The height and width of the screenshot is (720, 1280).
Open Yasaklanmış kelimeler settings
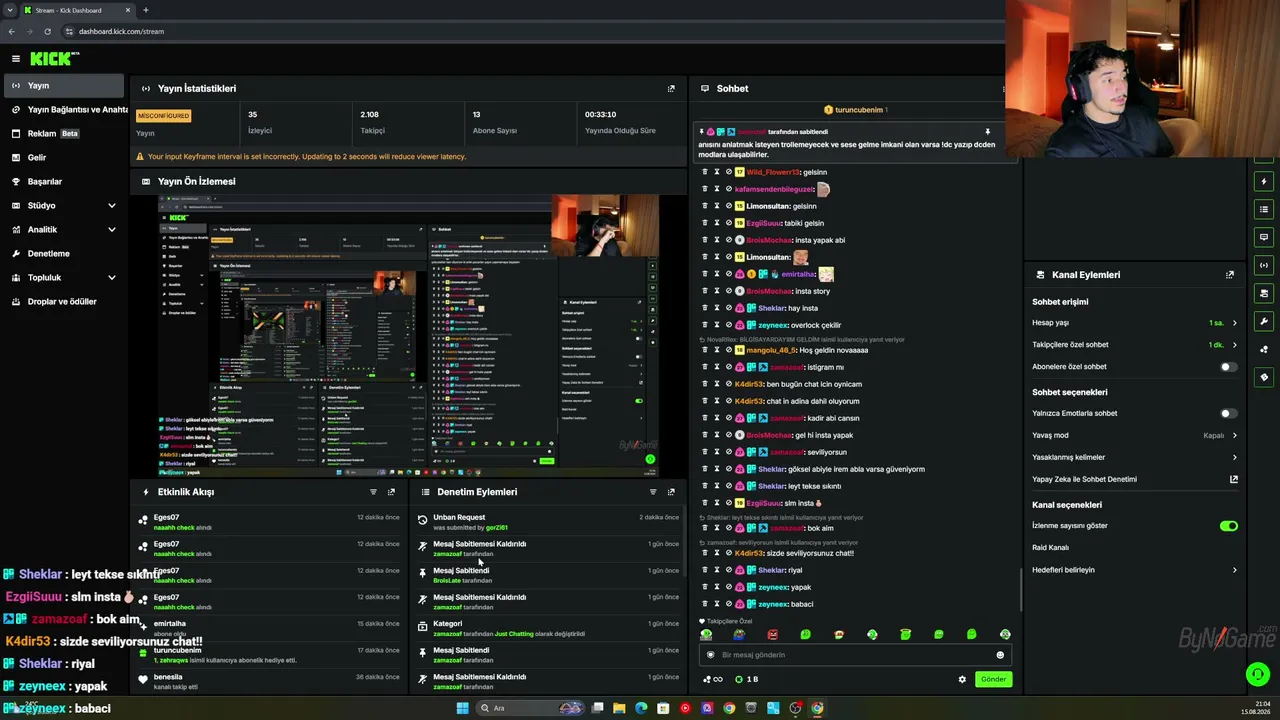tap(1135, 458)
